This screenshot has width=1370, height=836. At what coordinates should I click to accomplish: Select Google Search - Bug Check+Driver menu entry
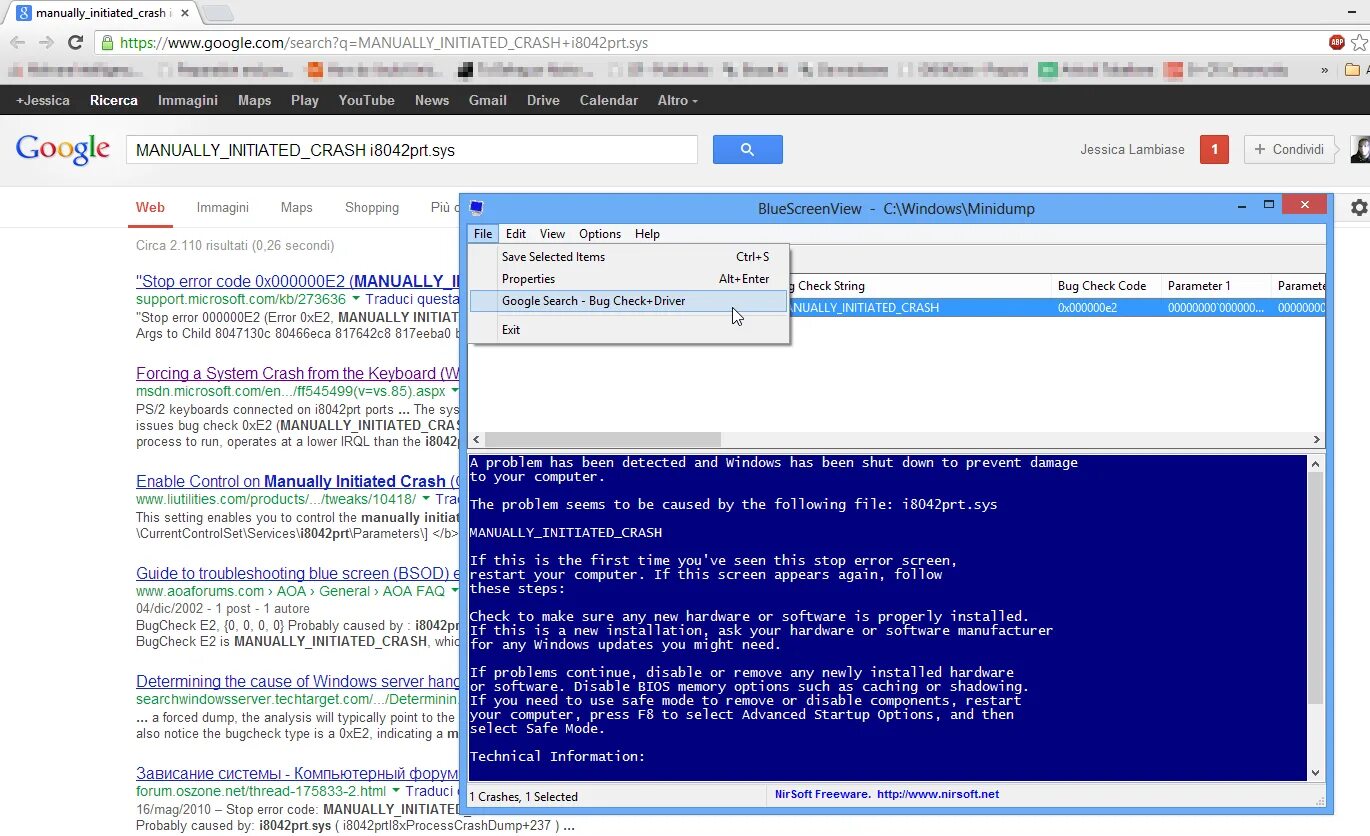point(593,300)
